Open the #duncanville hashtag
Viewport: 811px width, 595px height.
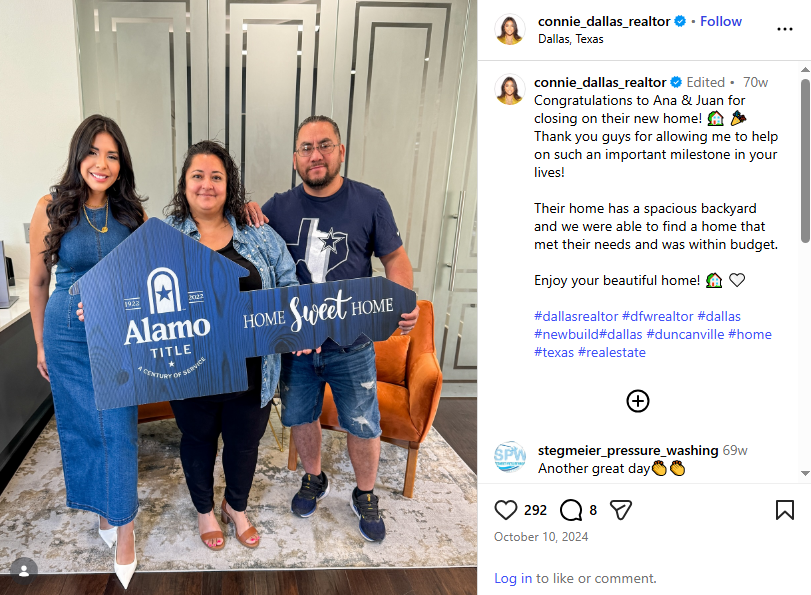[x=685, y=334]
